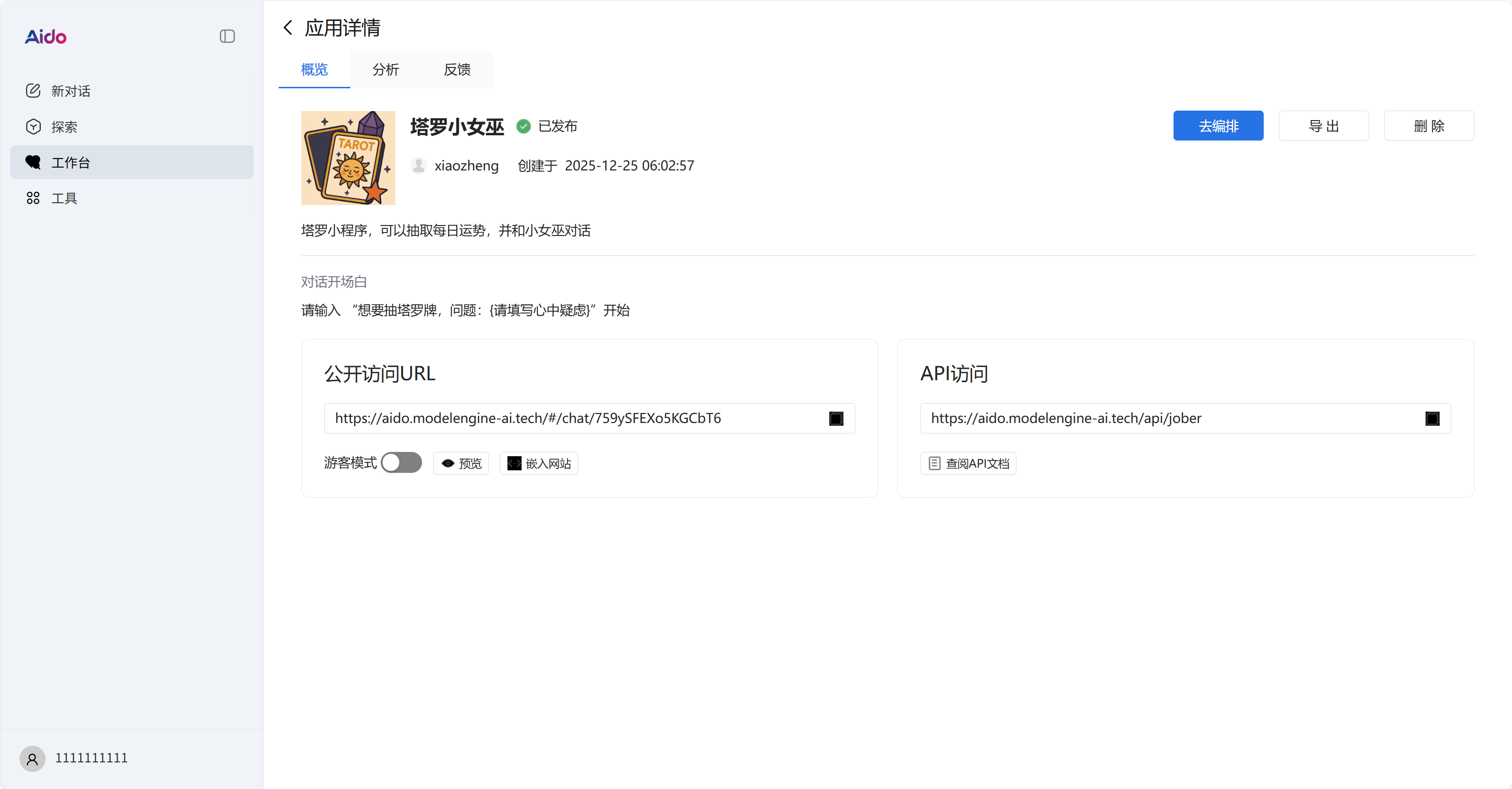Click the back arrow next to 应用详情
1512x789 pixels.
pyautogui.click(x=288, y=27)
